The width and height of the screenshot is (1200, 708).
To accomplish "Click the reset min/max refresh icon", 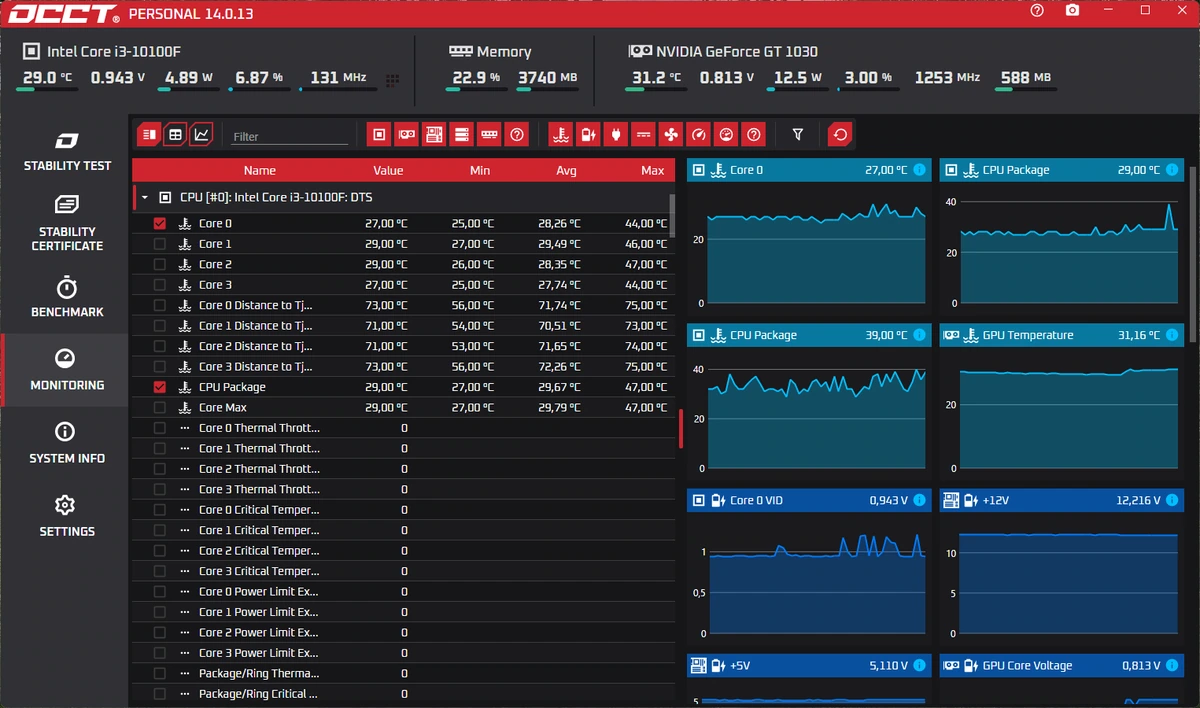I will coord(841,134).
